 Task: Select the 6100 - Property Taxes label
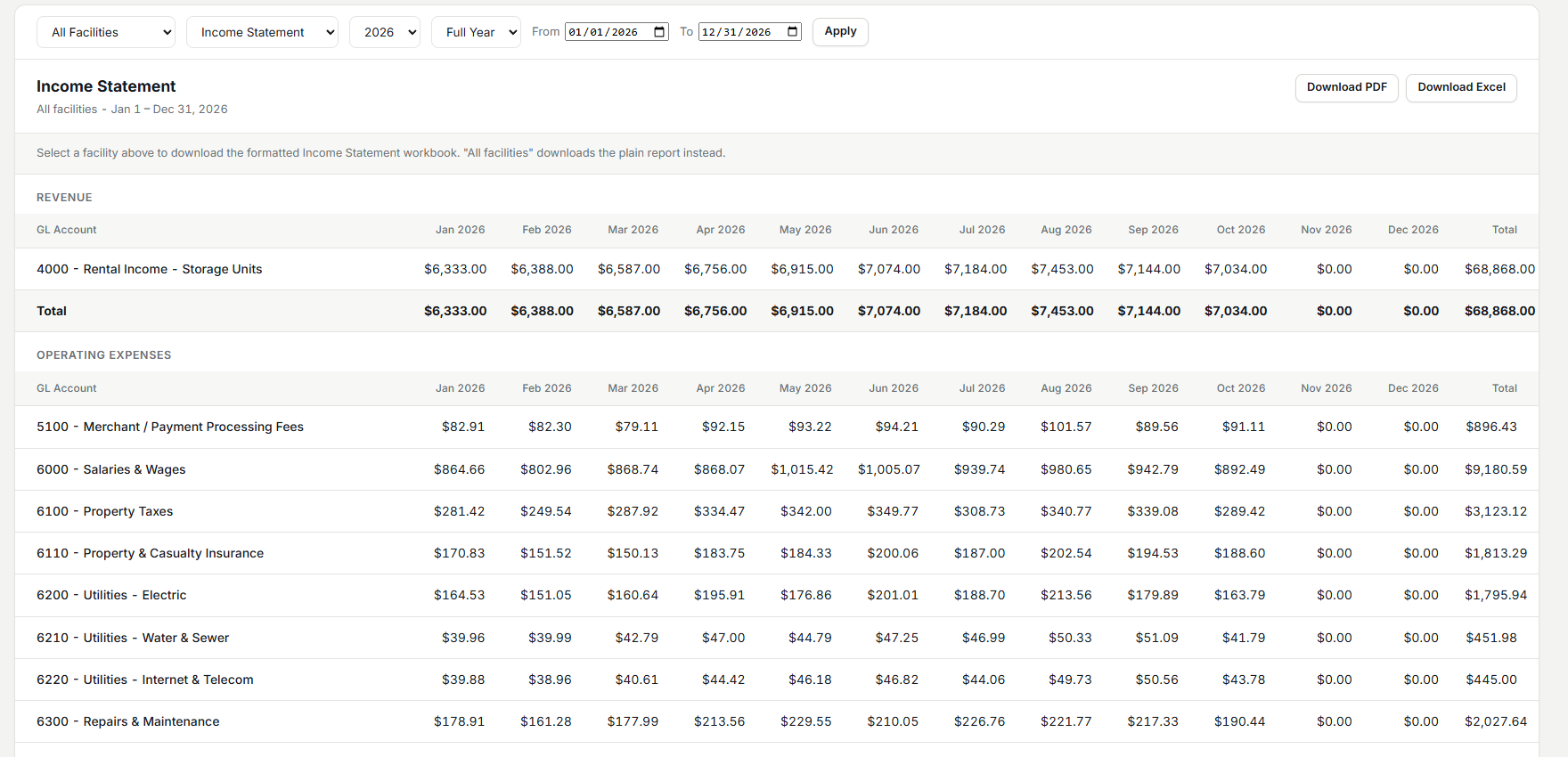(104, 511)
